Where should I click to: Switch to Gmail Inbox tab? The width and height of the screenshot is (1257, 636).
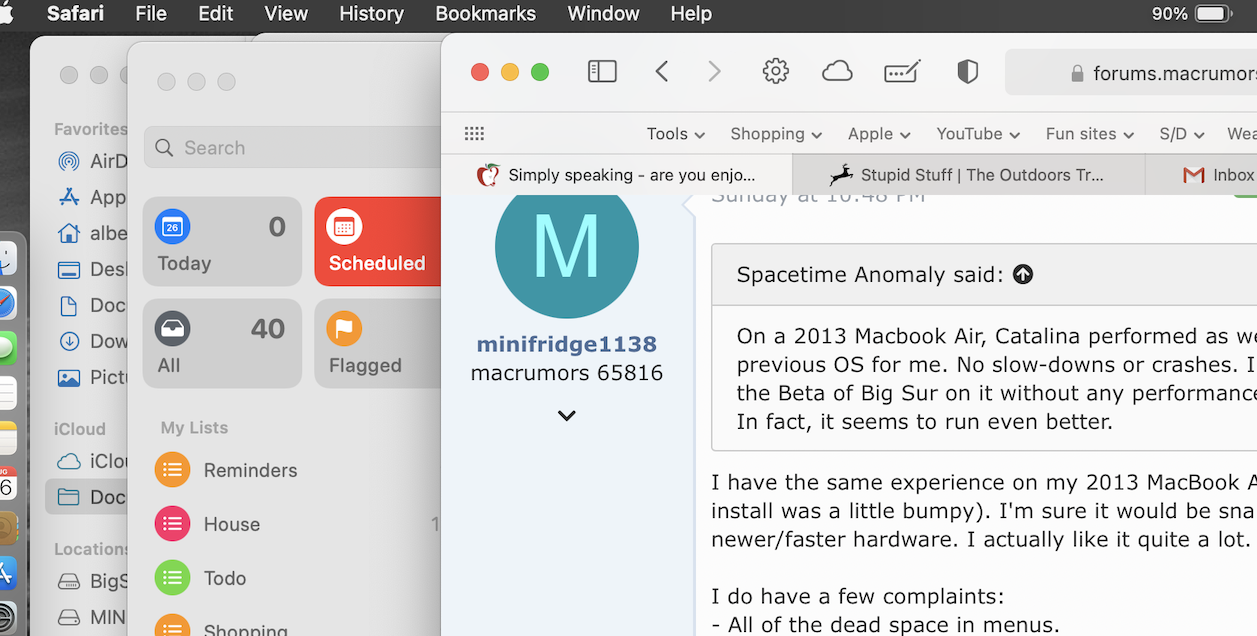pos(1202,175)
